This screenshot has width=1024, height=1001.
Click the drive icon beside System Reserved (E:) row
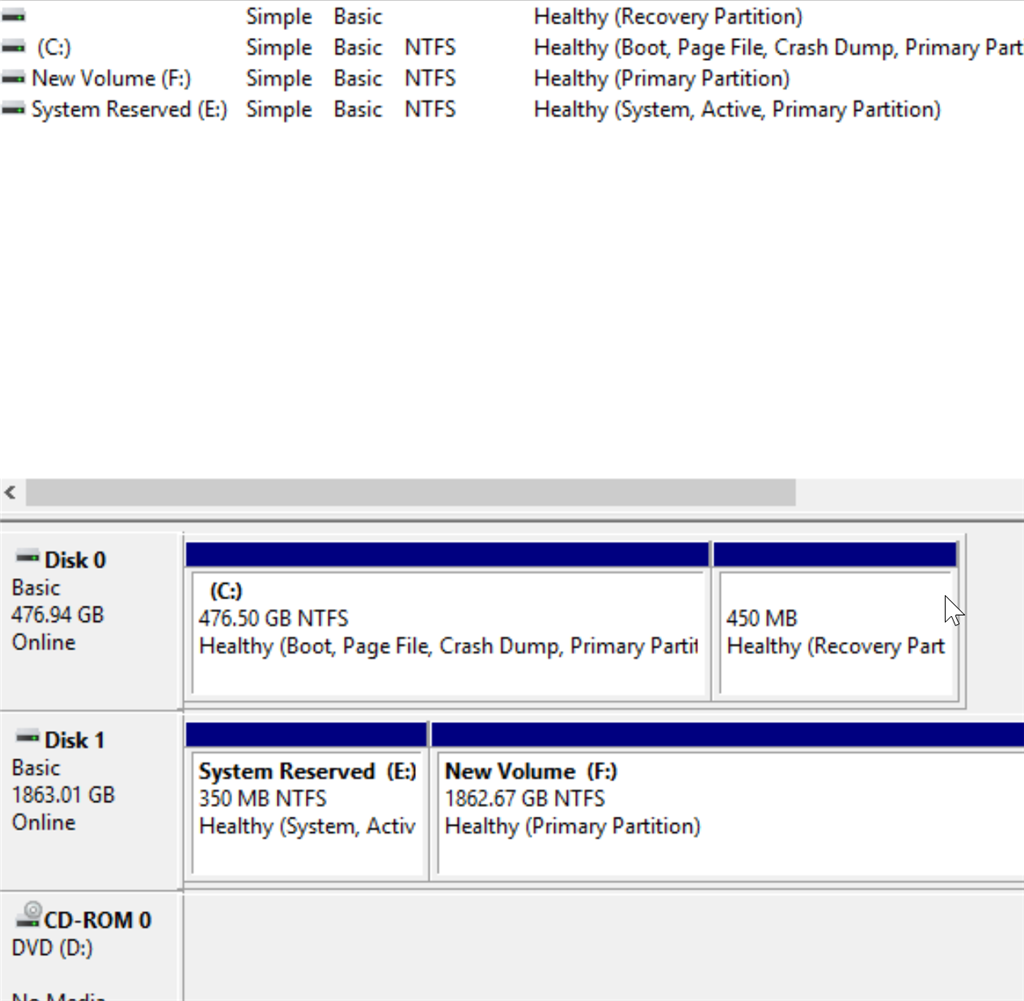tap(14, 109)
